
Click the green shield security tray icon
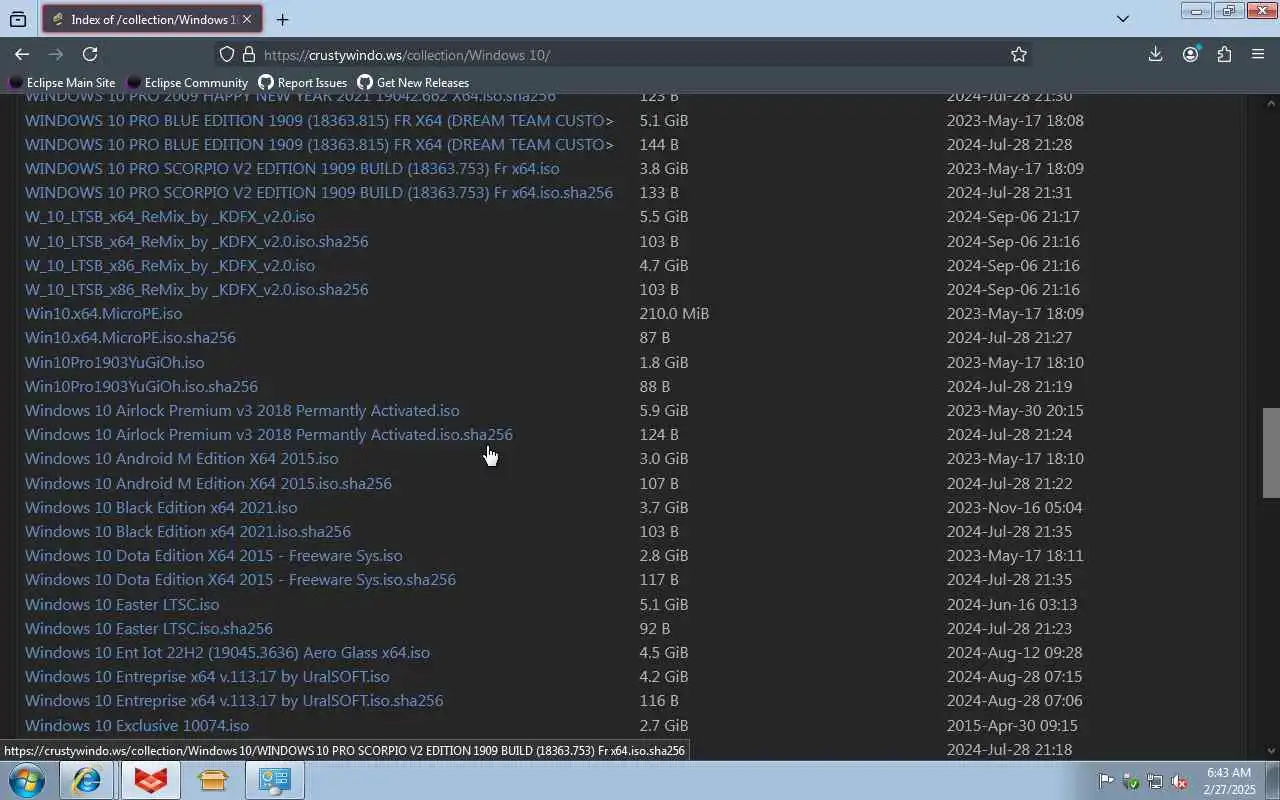[x=1131, y=781]
